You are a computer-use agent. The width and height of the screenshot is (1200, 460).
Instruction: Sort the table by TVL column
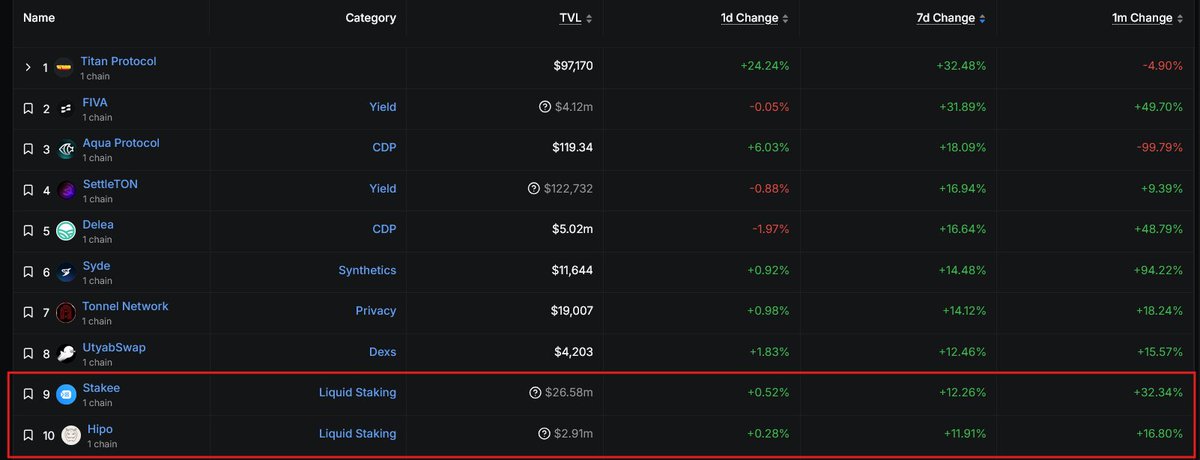(x=576, y=18)
